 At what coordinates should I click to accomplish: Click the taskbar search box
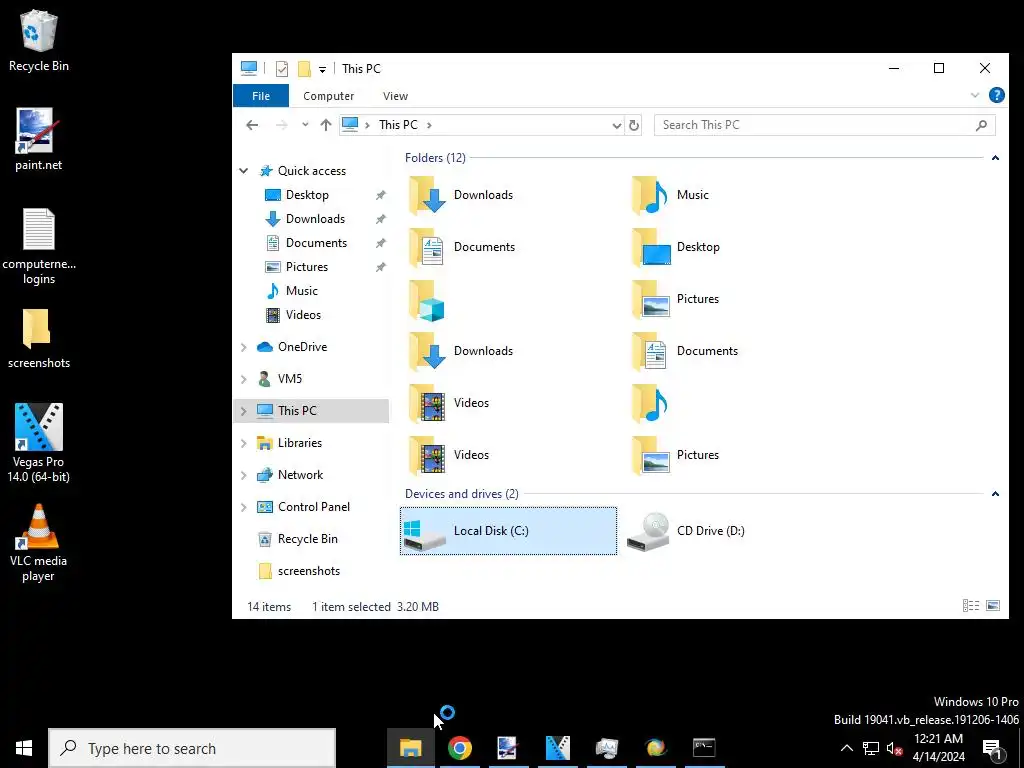[x=192, y=748]
